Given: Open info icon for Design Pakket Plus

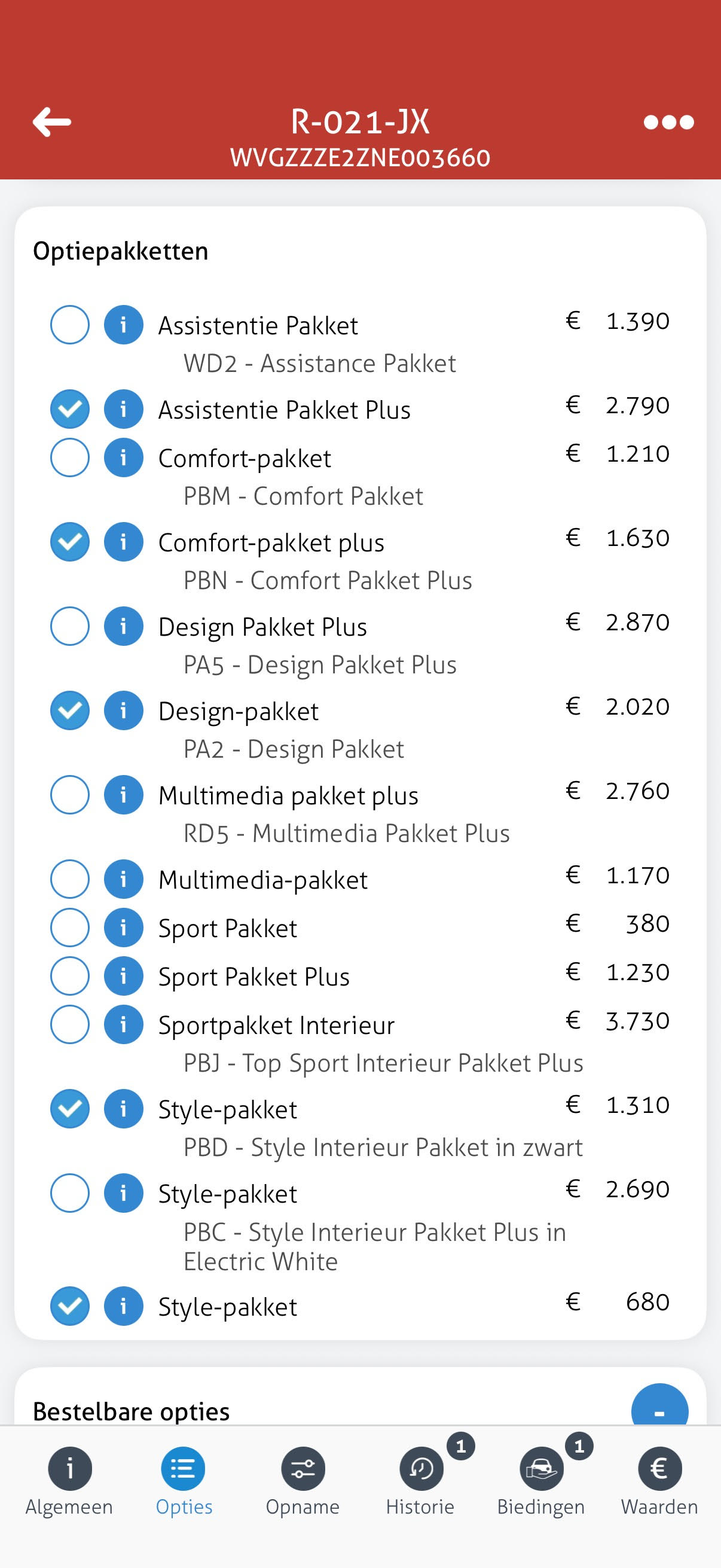Looking at the screenshot, I should click(124, 626).
